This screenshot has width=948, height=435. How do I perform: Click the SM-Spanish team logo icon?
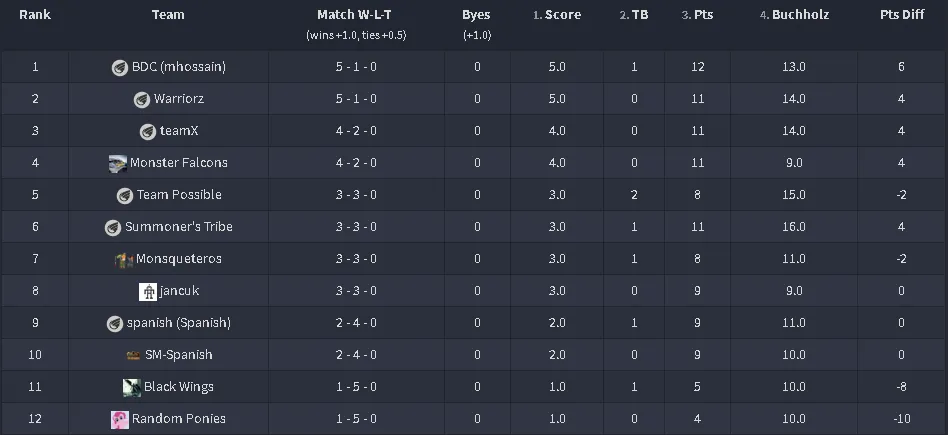point(134,355)
